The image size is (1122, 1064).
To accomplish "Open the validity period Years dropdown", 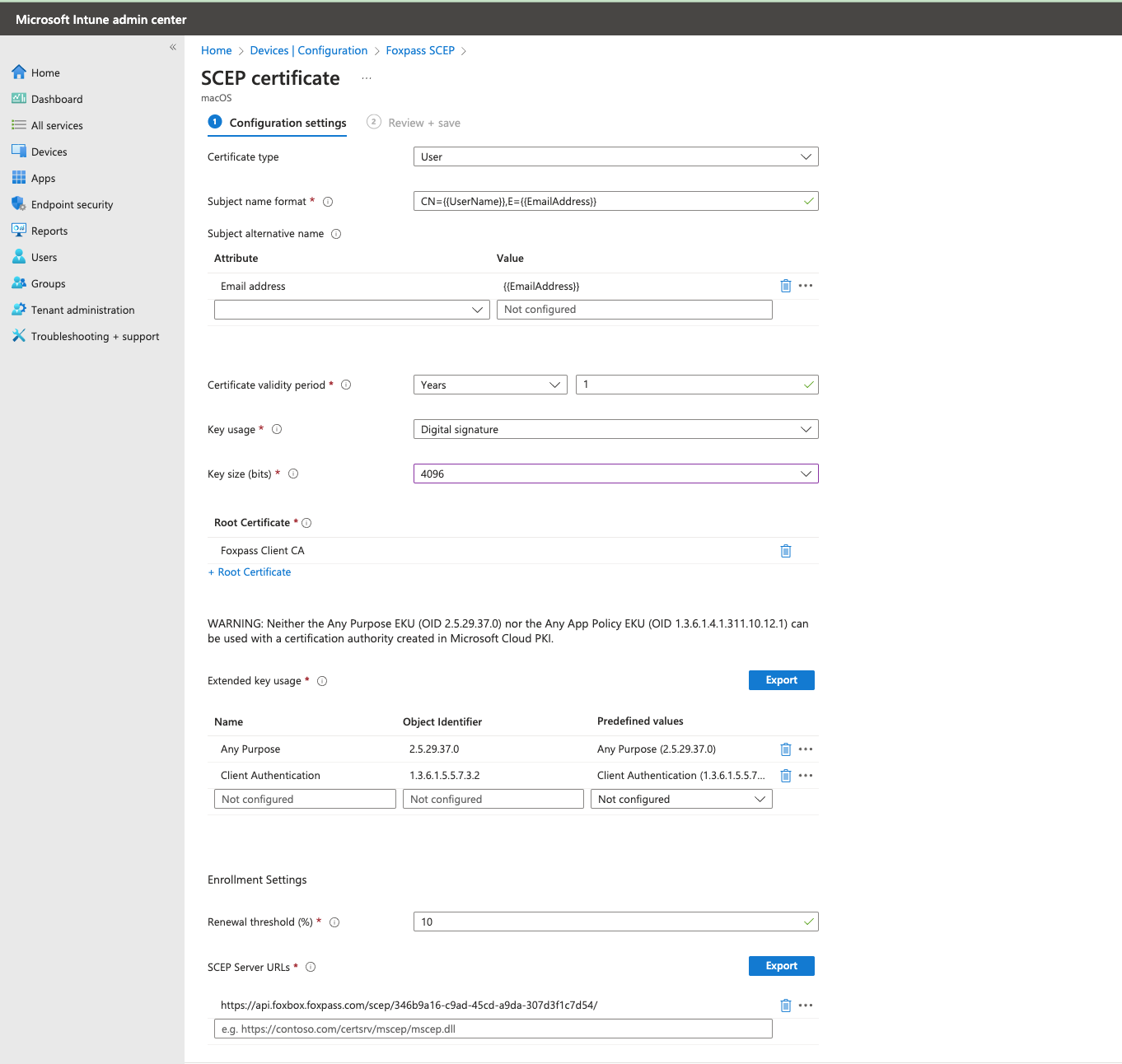I will [x=490, y=385].
